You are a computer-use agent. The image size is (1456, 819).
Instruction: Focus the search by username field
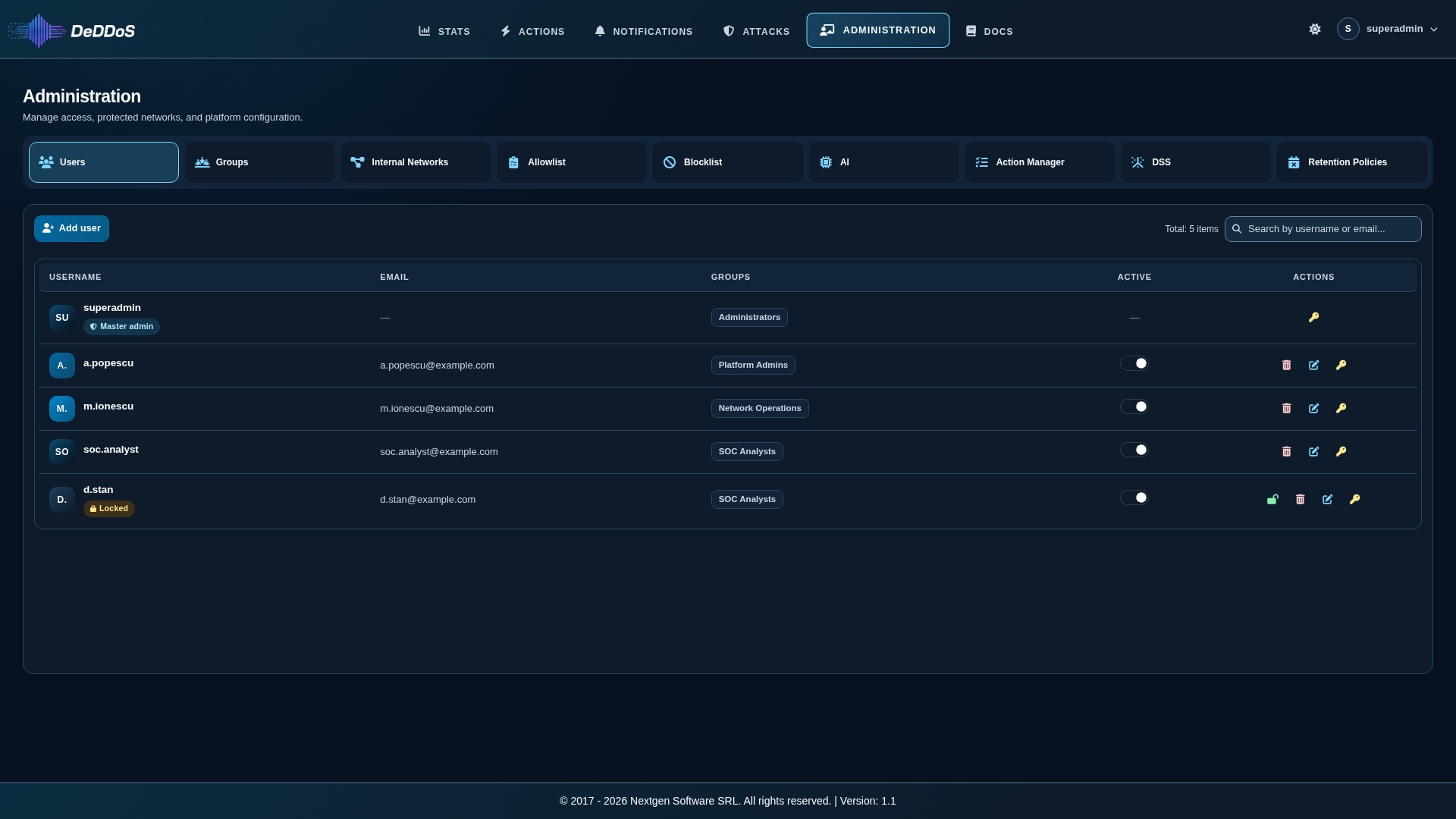coord(1323,229)
